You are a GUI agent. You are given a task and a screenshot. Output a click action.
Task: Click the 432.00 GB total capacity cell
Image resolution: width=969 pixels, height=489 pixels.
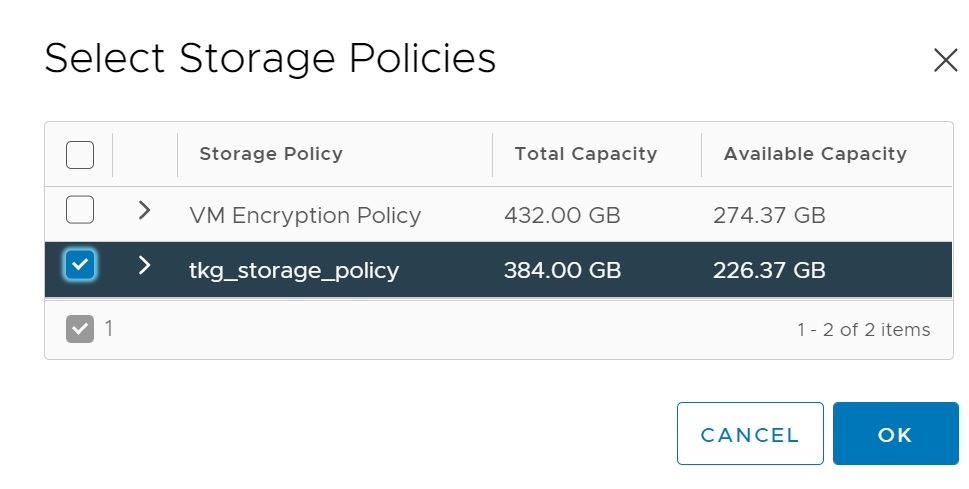(562, 215)
